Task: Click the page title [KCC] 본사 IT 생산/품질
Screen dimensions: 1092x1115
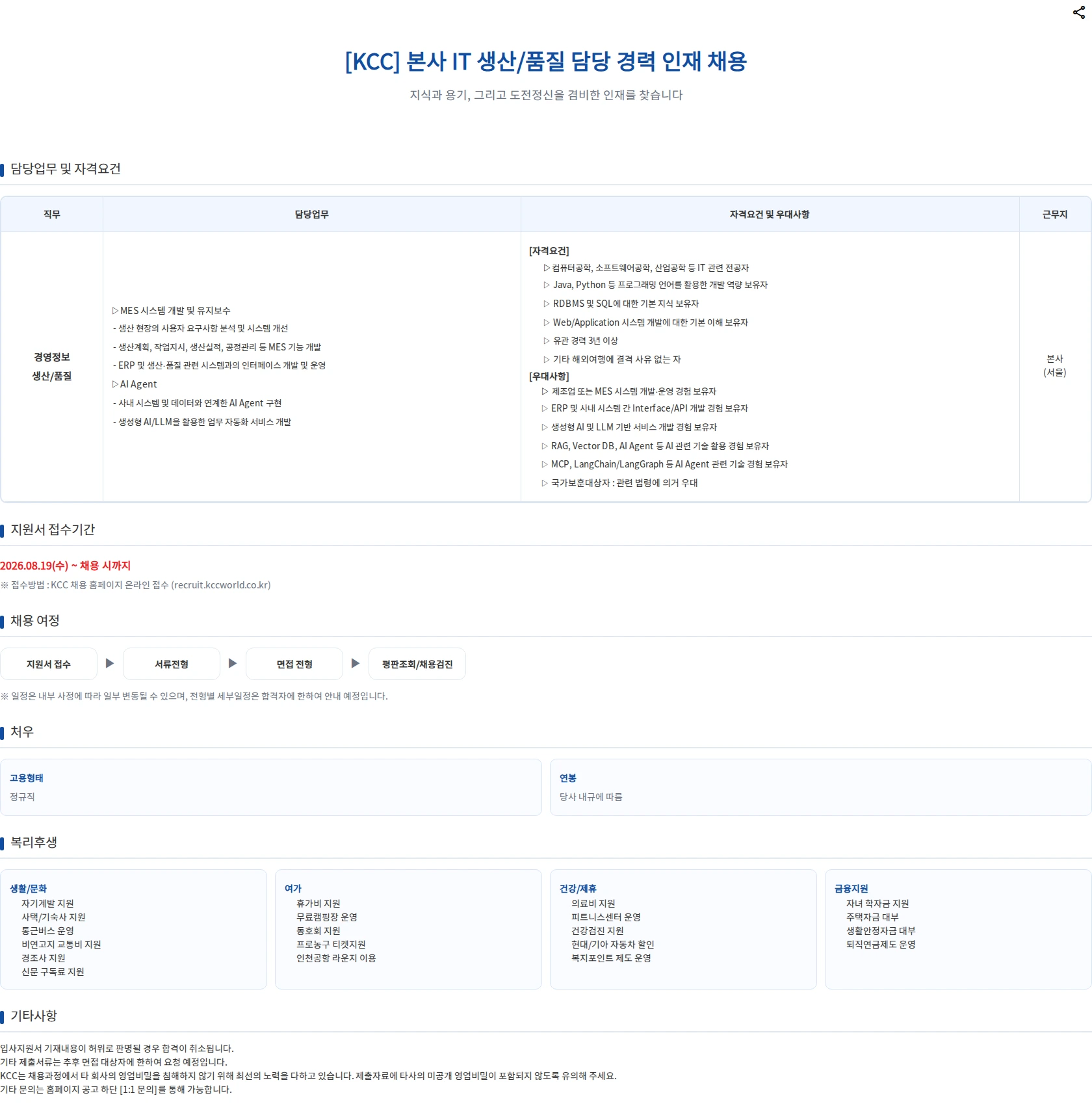Action: point(546,61)
